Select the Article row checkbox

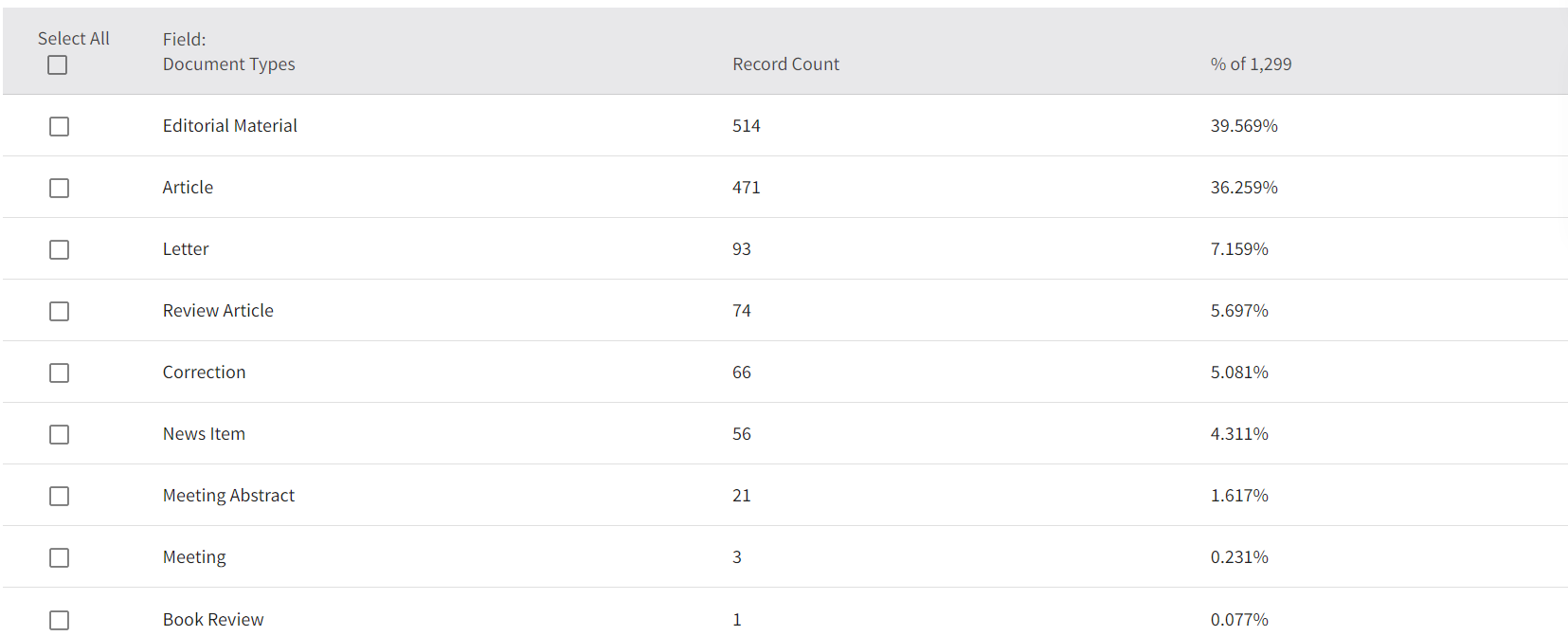(x=59, y=188)
